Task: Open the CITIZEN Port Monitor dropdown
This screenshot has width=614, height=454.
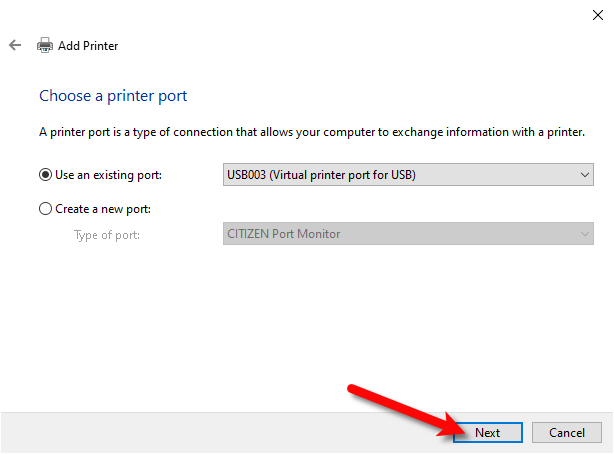Action: (408, 234)
